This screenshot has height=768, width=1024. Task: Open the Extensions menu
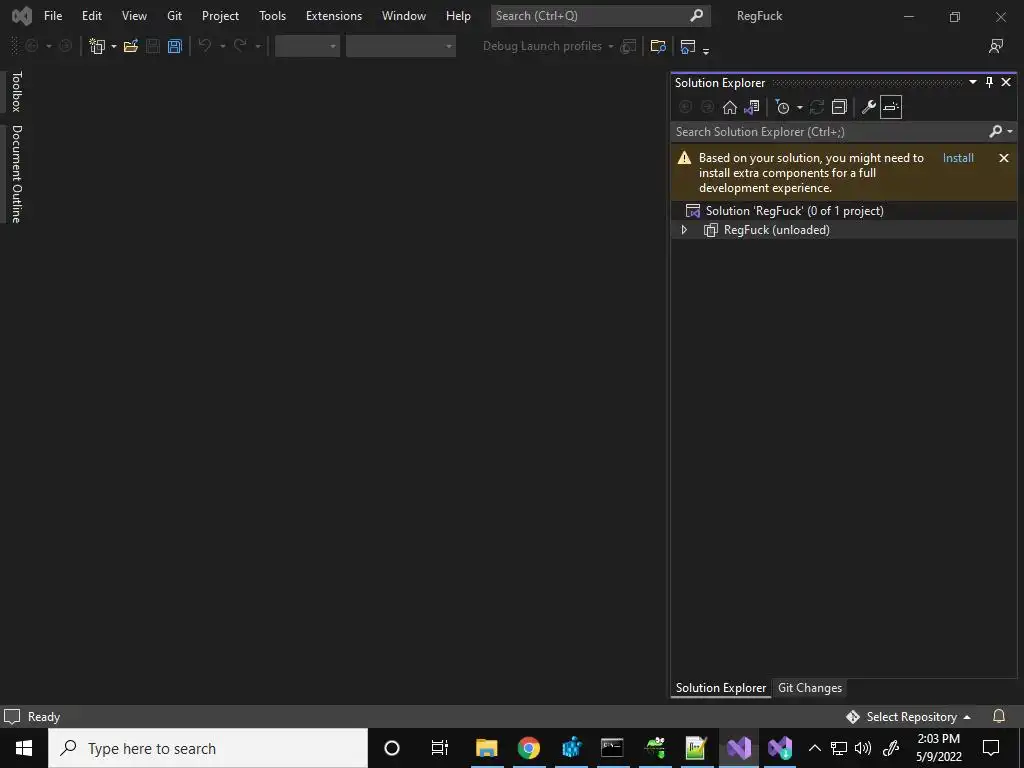click(x=334, y=16)
